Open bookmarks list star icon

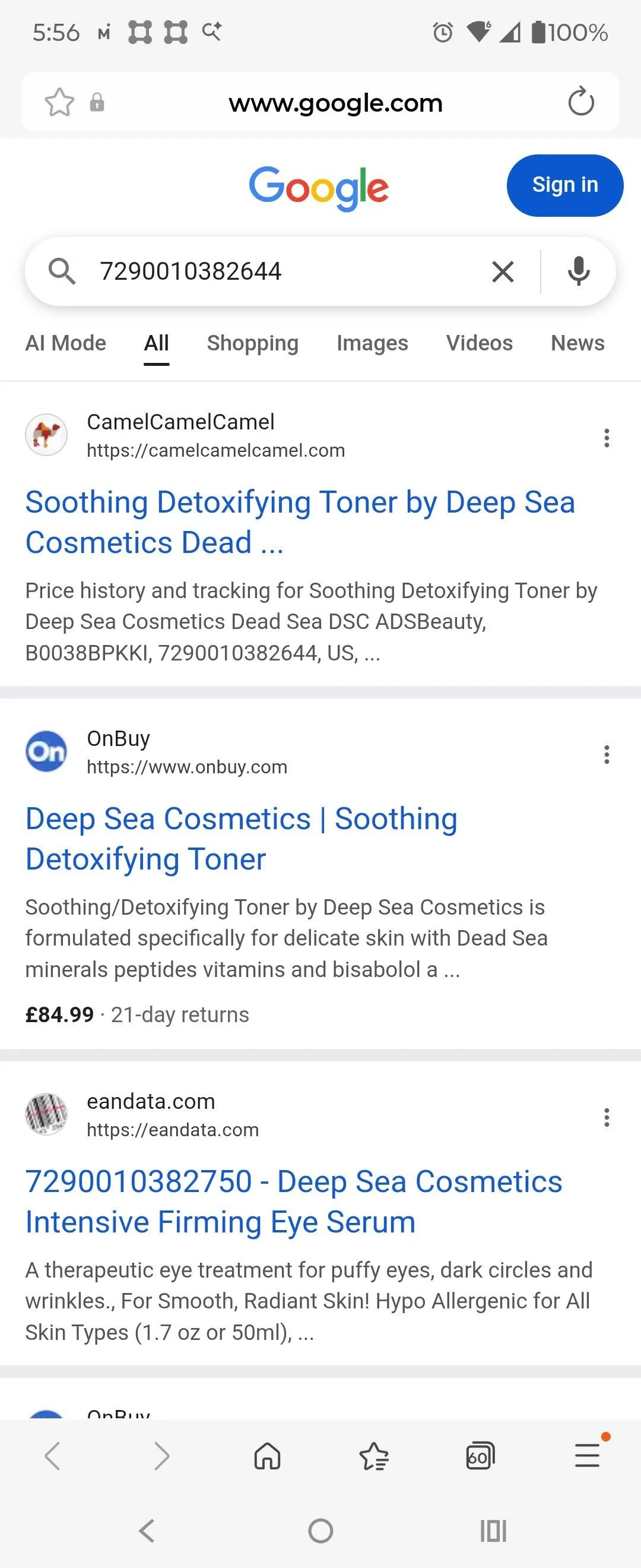374,1456
